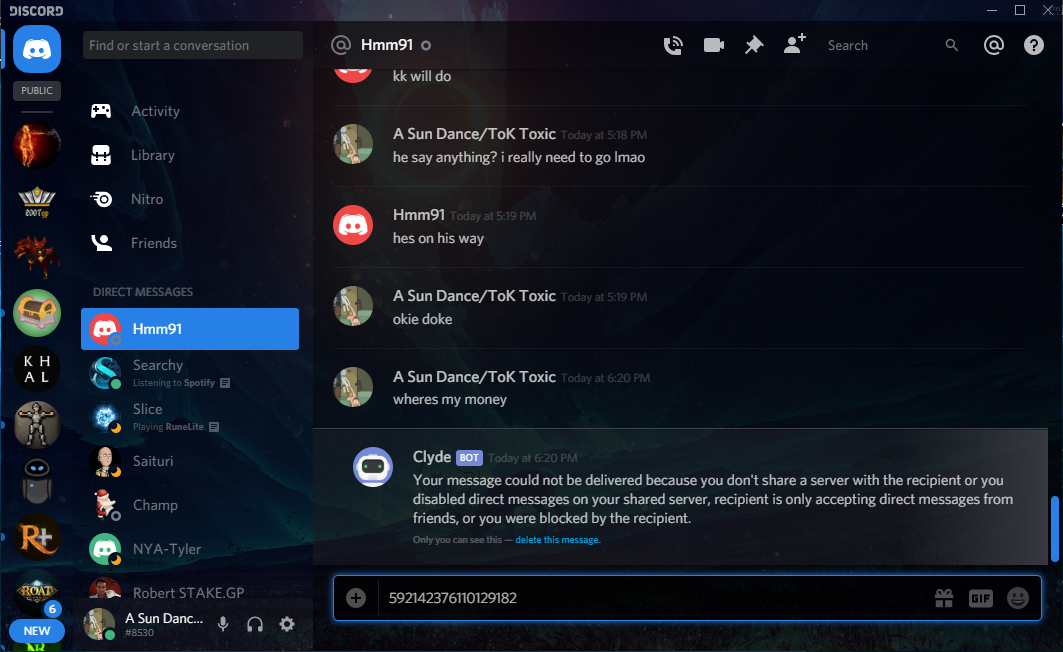Click the A Sun Dance user panel avatar
This screenshot has width=1063, height=652.
pos(99,624)
